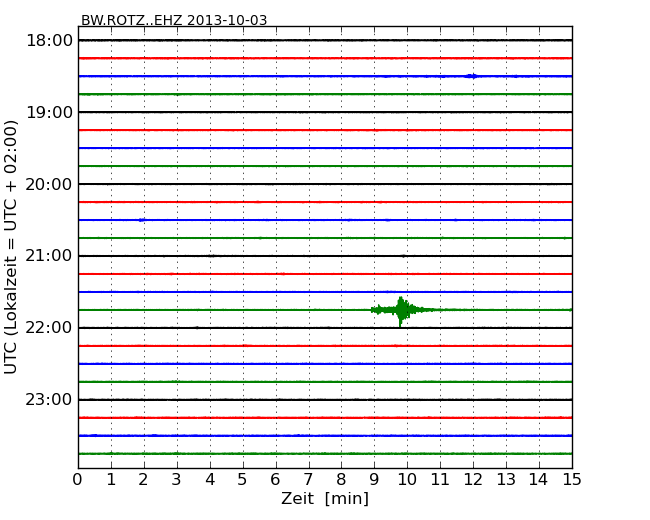Click x-axis tick label 2

143,480
